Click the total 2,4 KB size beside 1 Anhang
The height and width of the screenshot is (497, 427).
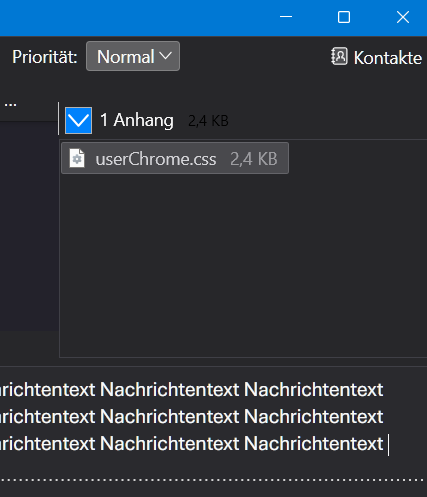(x=208, y=121)
